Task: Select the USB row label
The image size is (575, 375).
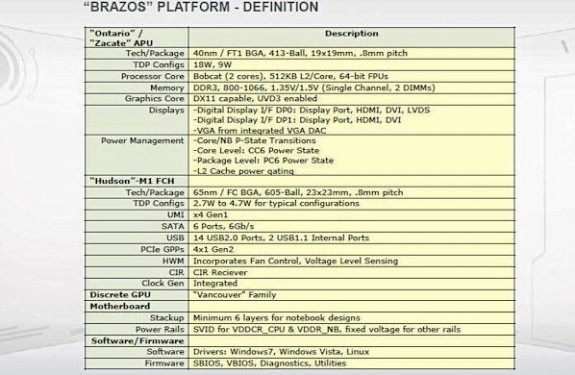Action: click(175, 238)
